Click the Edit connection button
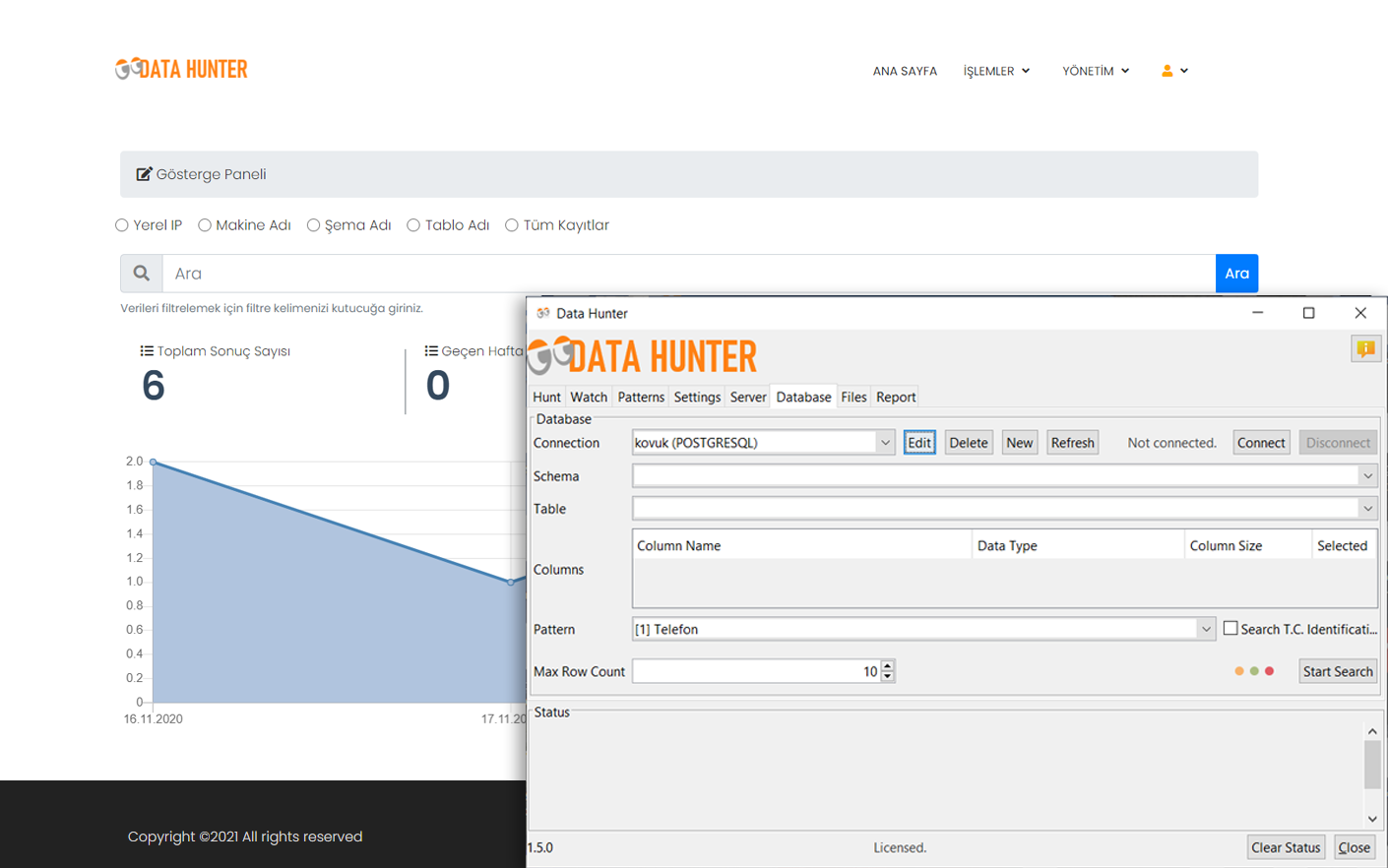This screenshot has height=868, width=1388. click(919, 443)
